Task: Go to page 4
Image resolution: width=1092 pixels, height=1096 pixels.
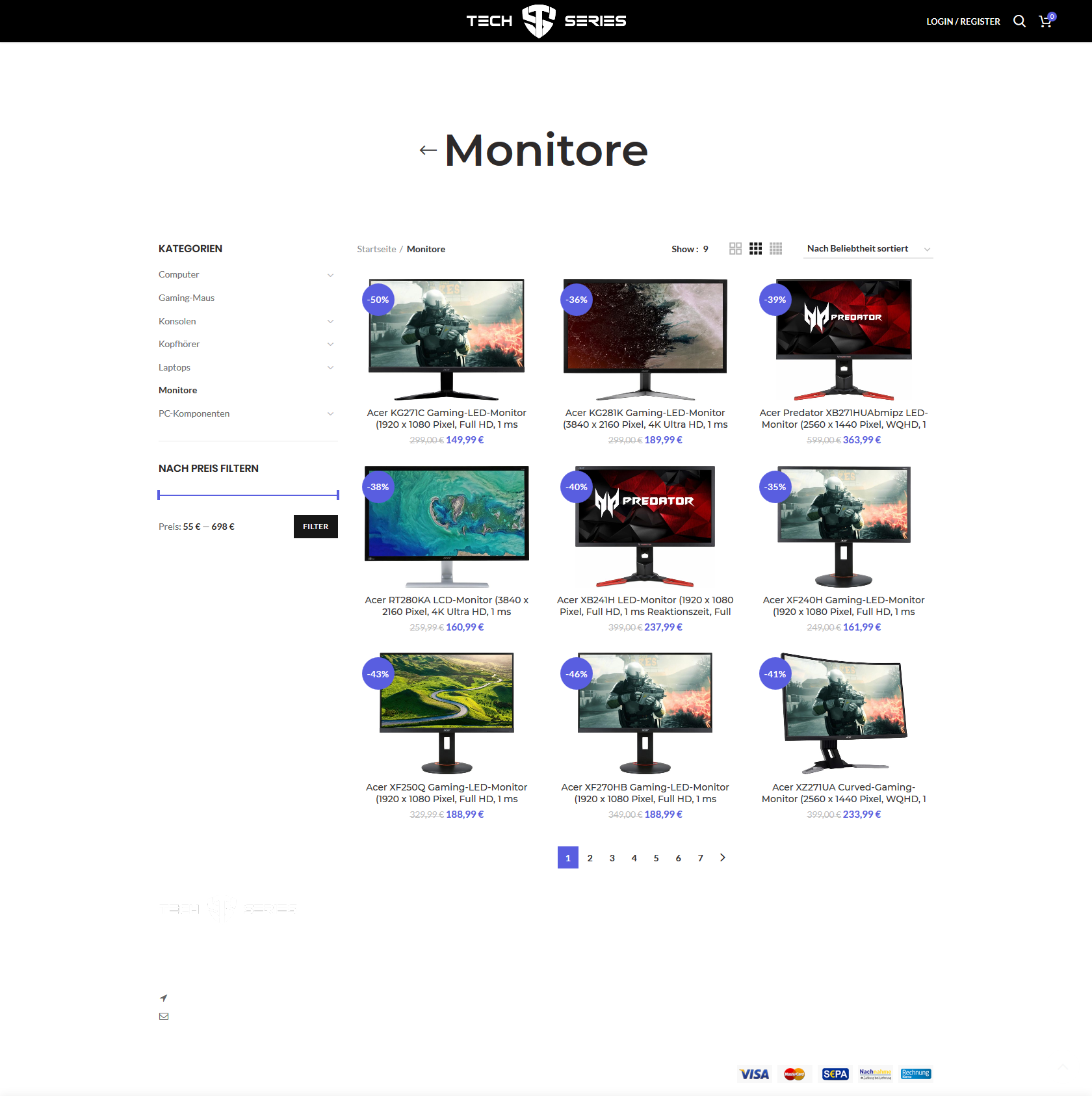Action: [634, 858]
